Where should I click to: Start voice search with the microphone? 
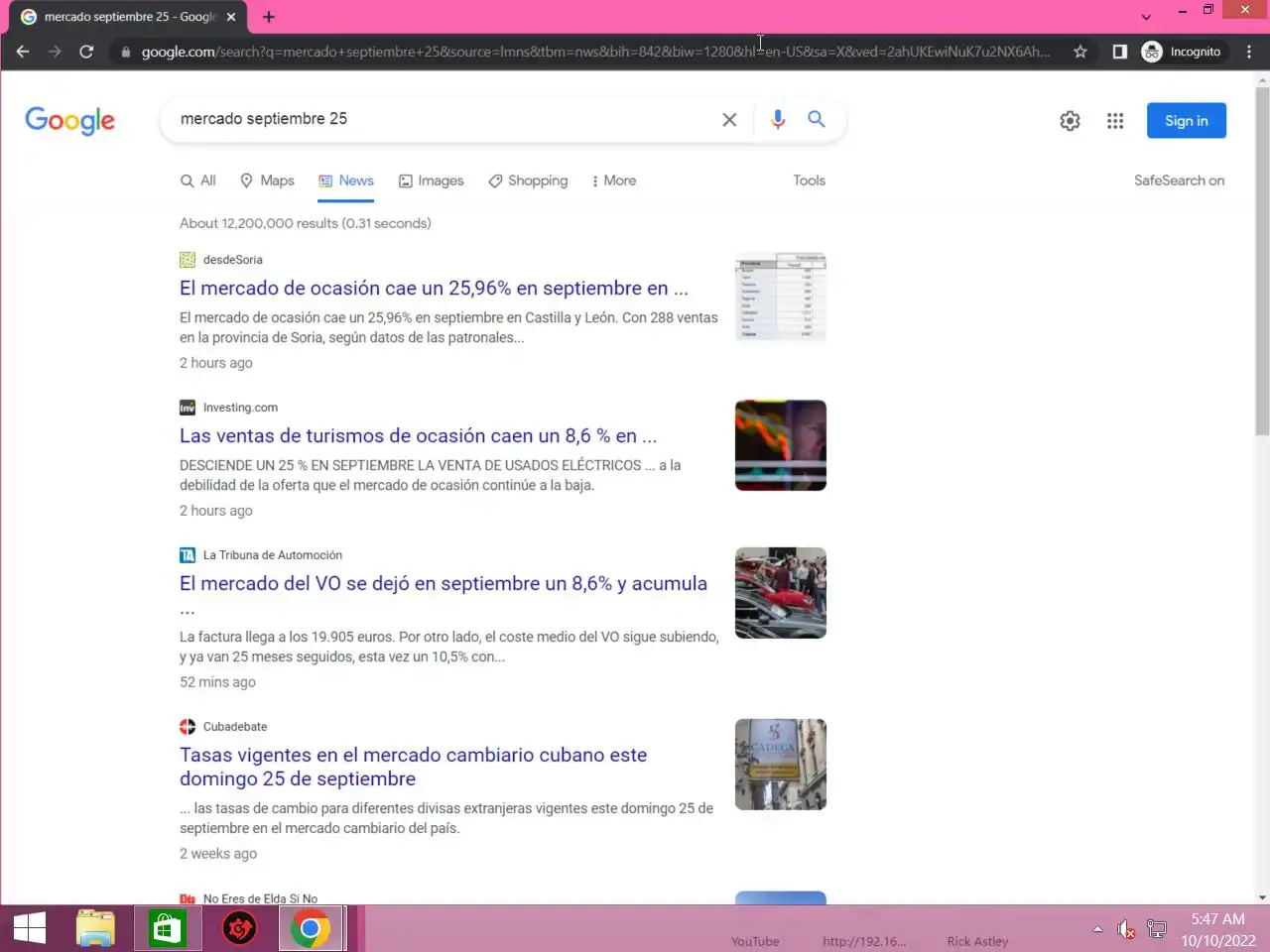(x=778, y=119)
